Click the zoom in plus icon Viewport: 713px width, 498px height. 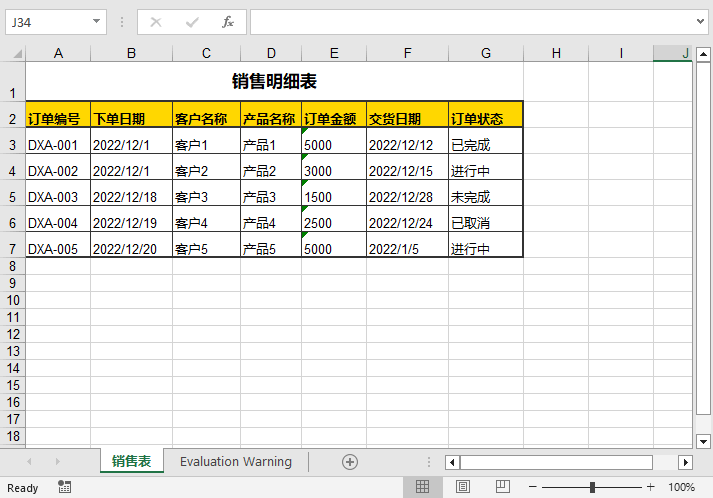(x=650, y=487)
